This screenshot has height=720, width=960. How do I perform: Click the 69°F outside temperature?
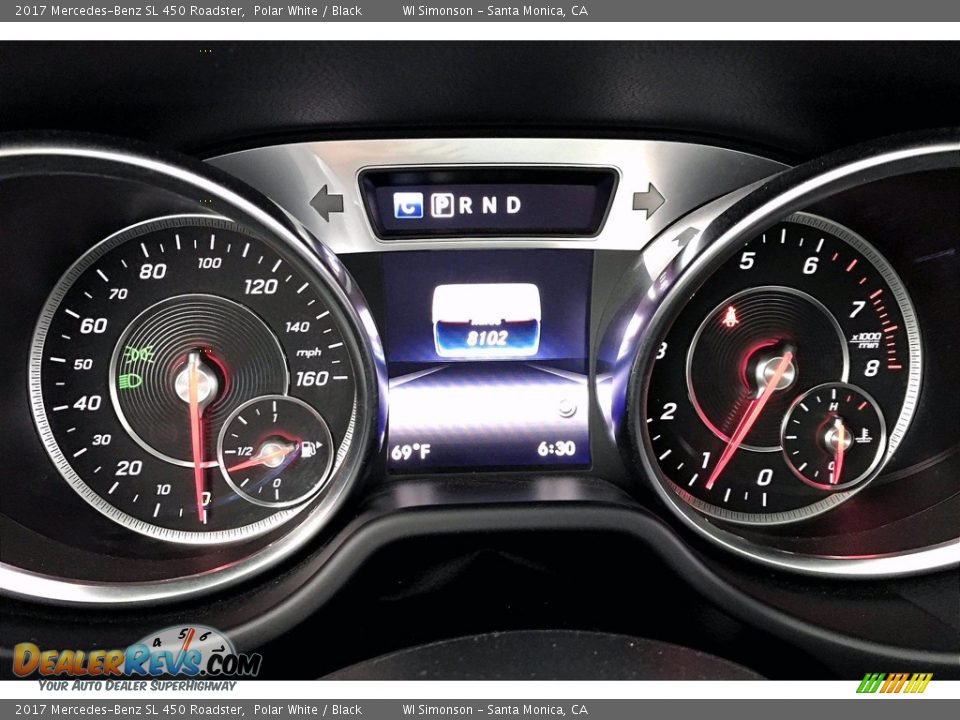tap(411, 452)
